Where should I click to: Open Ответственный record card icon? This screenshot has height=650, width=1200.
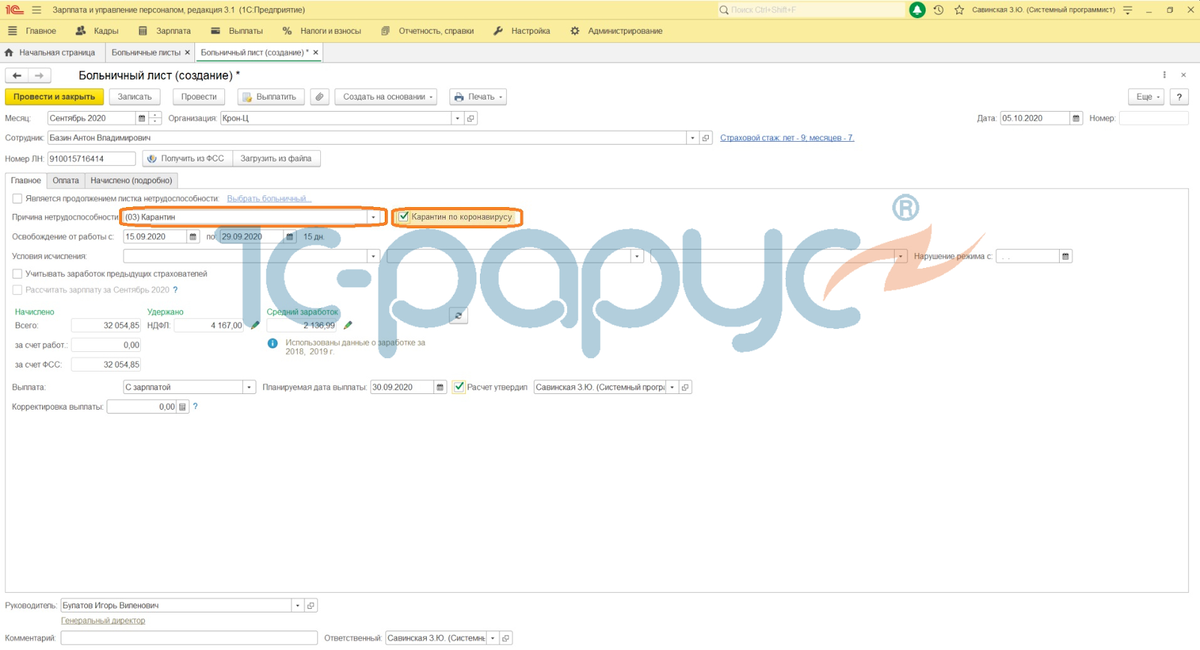(506, 638)
